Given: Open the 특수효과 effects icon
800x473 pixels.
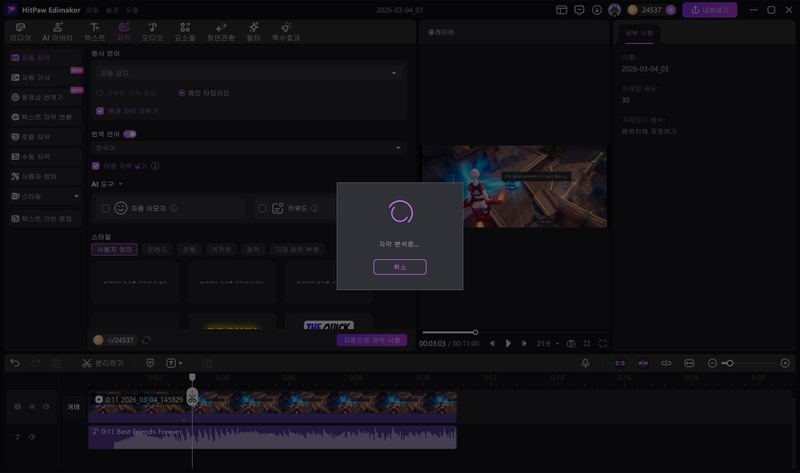Looking at the screenshot, I should (286, 31).
